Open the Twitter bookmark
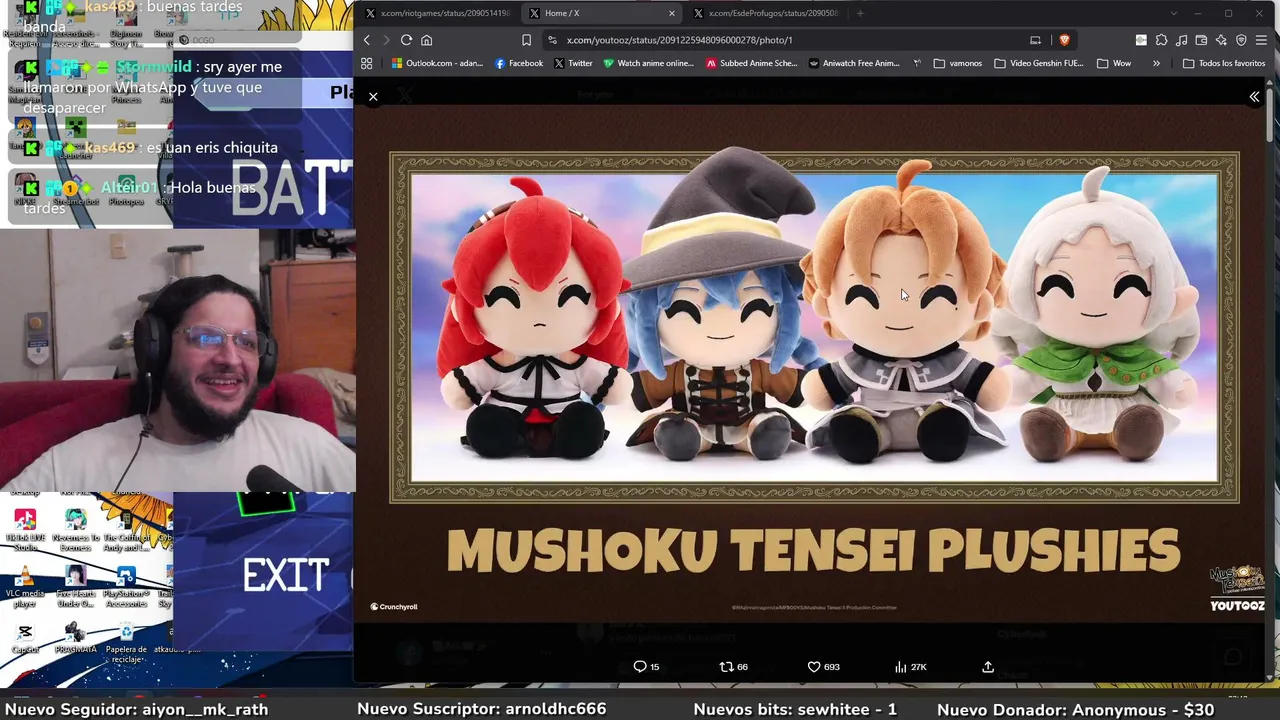 click(573, 63)
